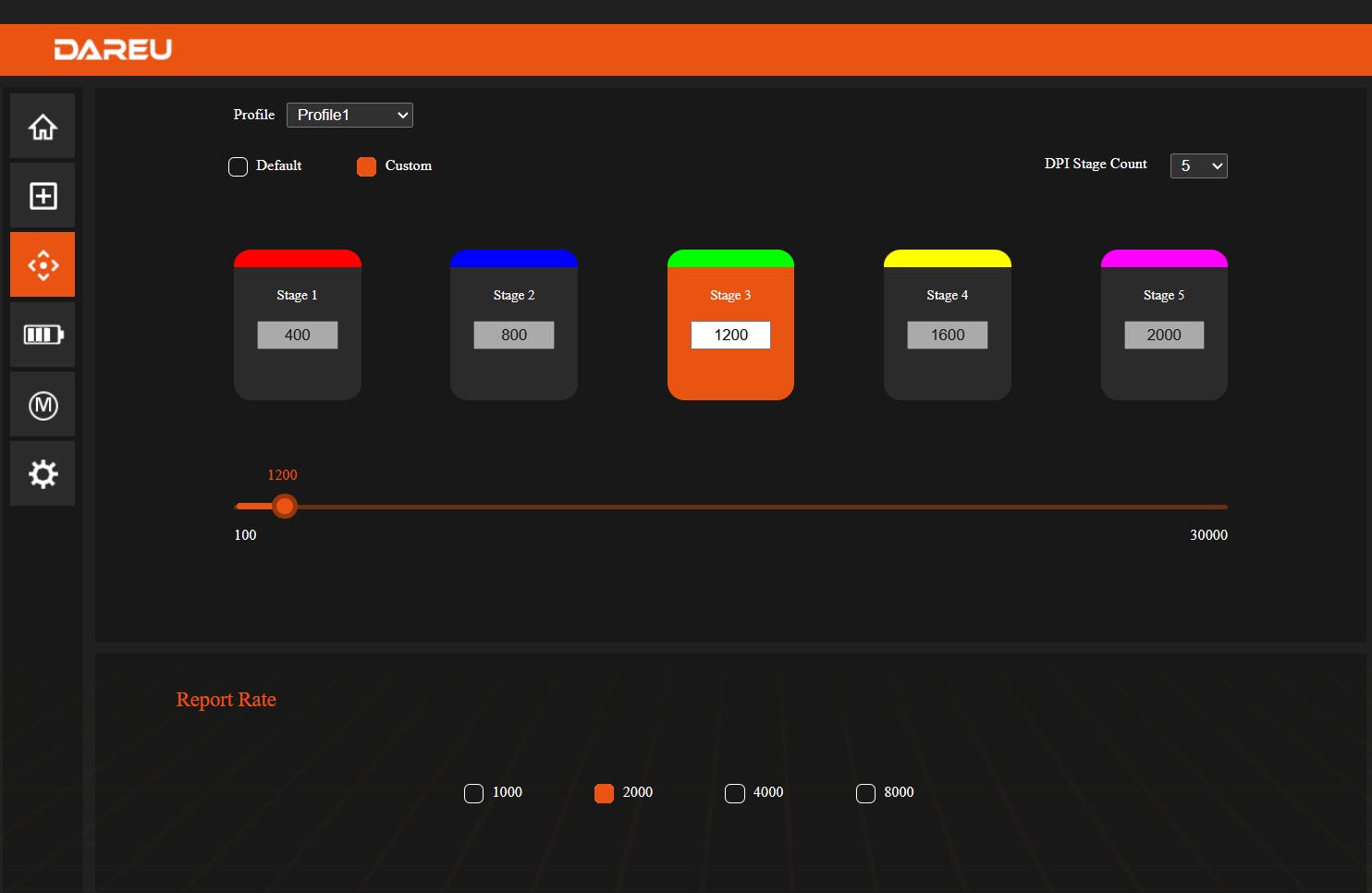Expand the Profile1 dropdown
This screenshot has width=1372, height=893.
point(349,115)
